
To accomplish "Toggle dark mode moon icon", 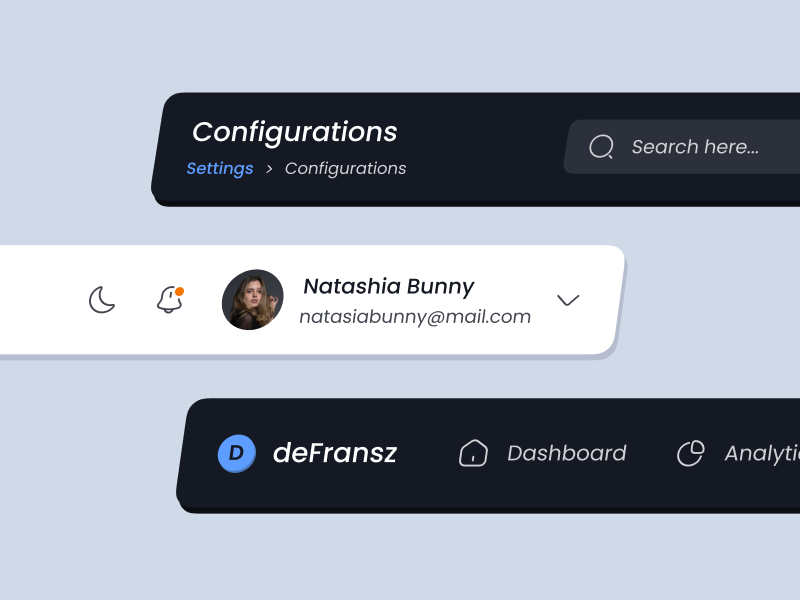I will click(x=102, y=300).
